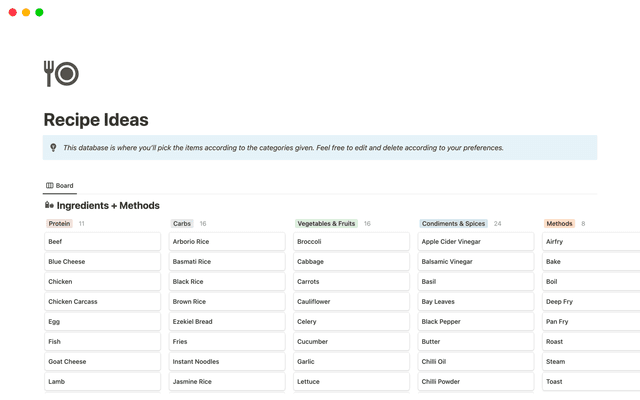Click the Methods group tag

559,224
